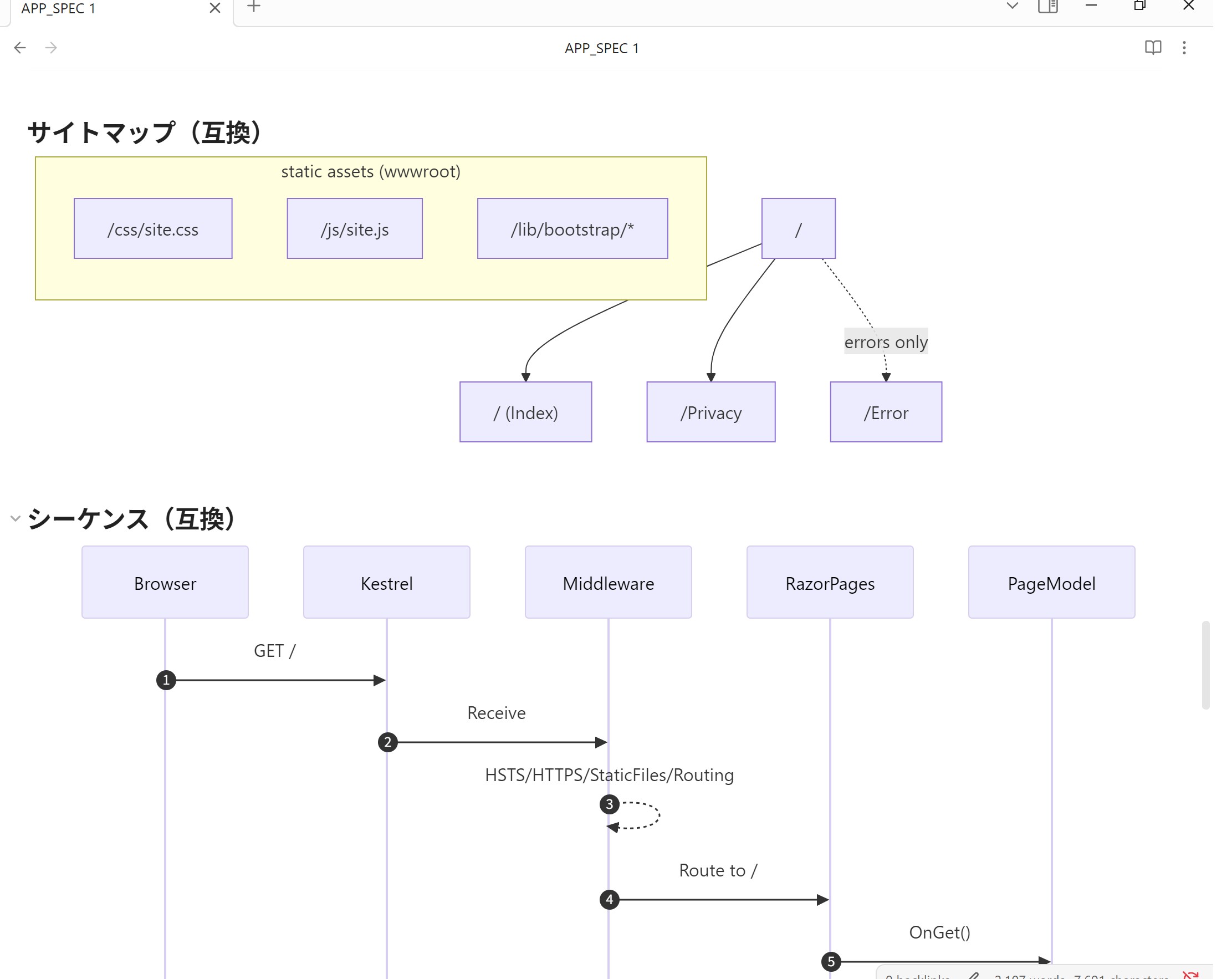1232x979 pixels.
Task: Click the Middleware participant box
Action: [608, 583]
